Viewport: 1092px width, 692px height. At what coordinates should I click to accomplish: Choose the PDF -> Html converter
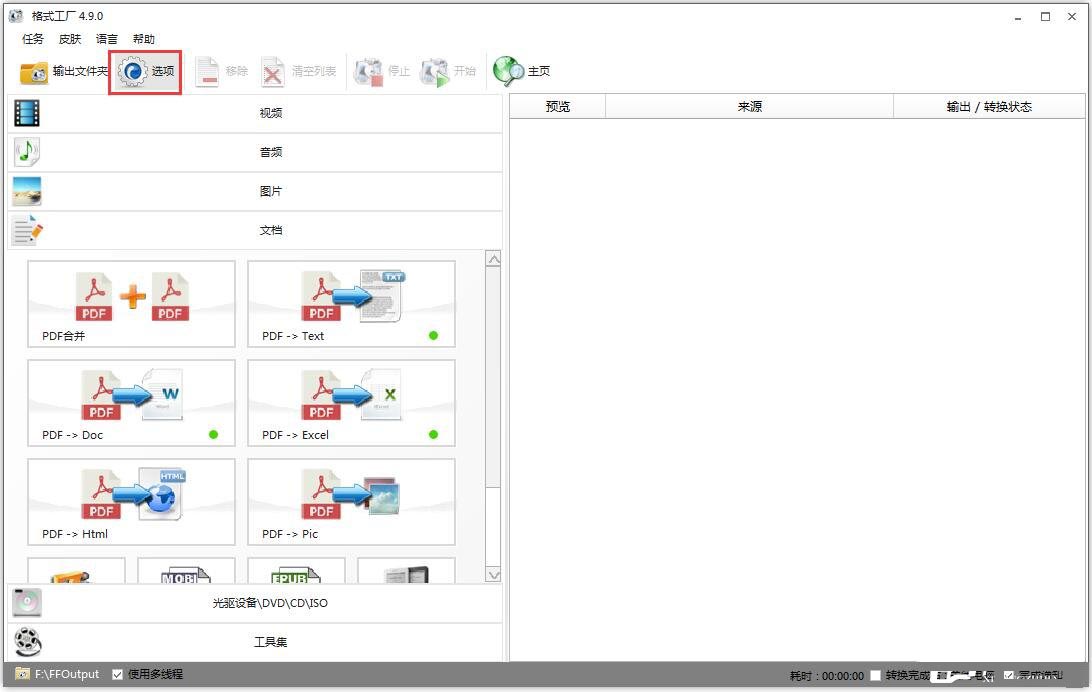point(132,502)
